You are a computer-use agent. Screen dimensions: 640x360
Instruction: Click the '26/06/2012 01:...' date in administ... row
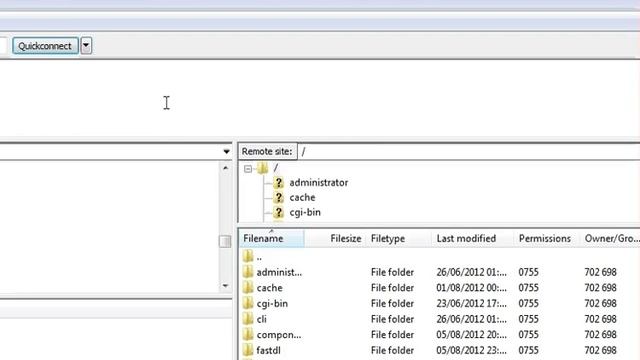tap(471, 272)
